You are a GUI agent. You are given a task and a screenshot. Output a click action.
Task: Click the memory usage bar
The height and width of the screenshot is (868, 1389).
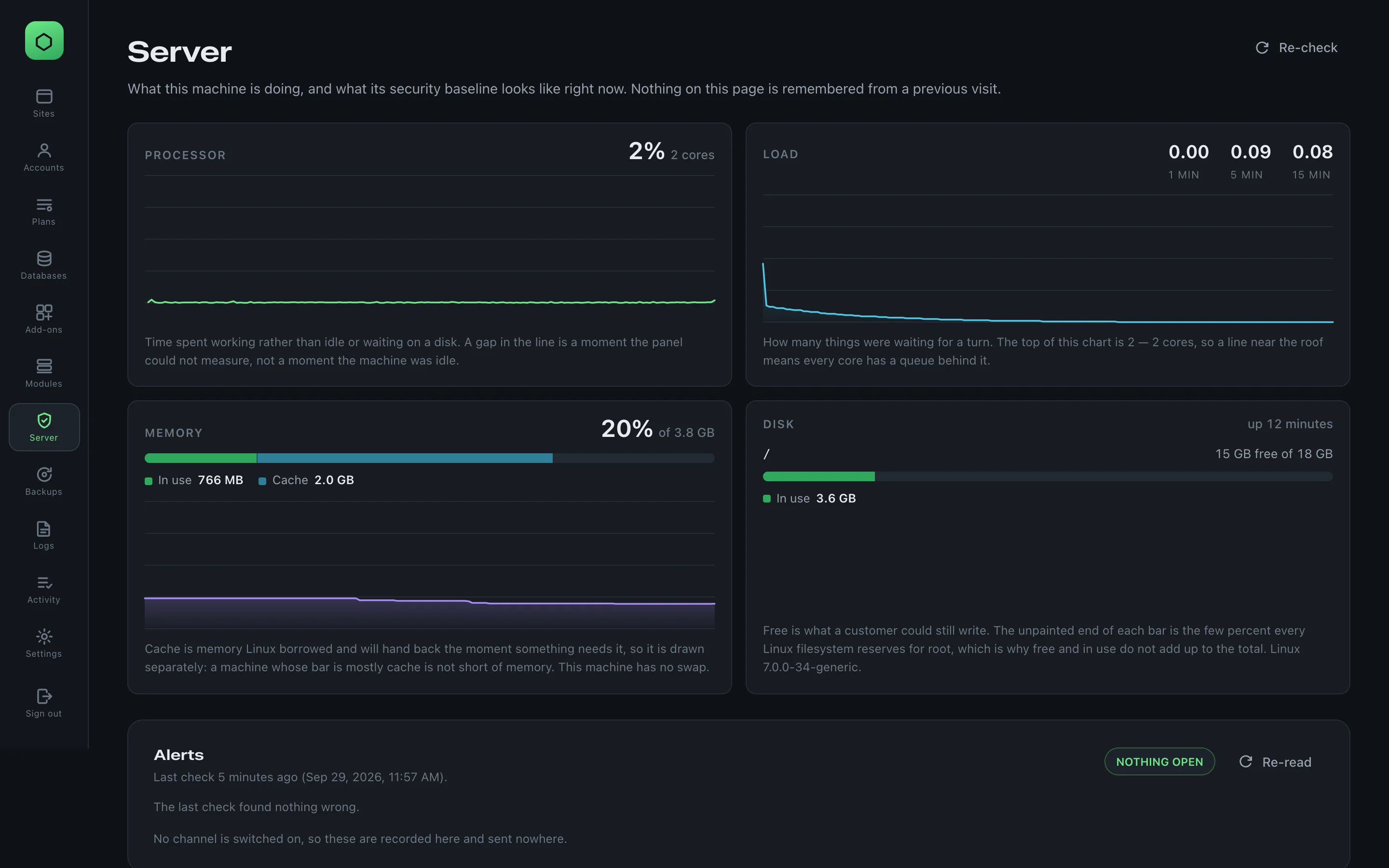[x=429, y=458]
